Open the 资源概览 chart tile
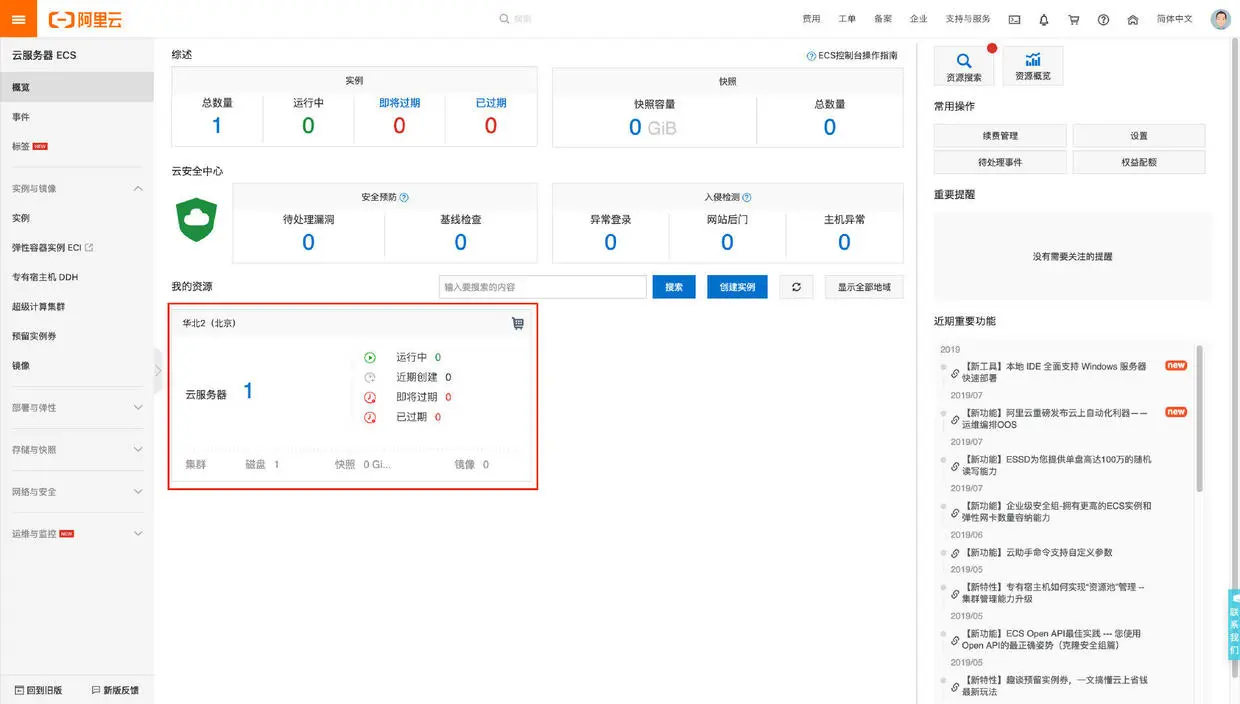The image size is (1240, 704). pos(1033,66)
